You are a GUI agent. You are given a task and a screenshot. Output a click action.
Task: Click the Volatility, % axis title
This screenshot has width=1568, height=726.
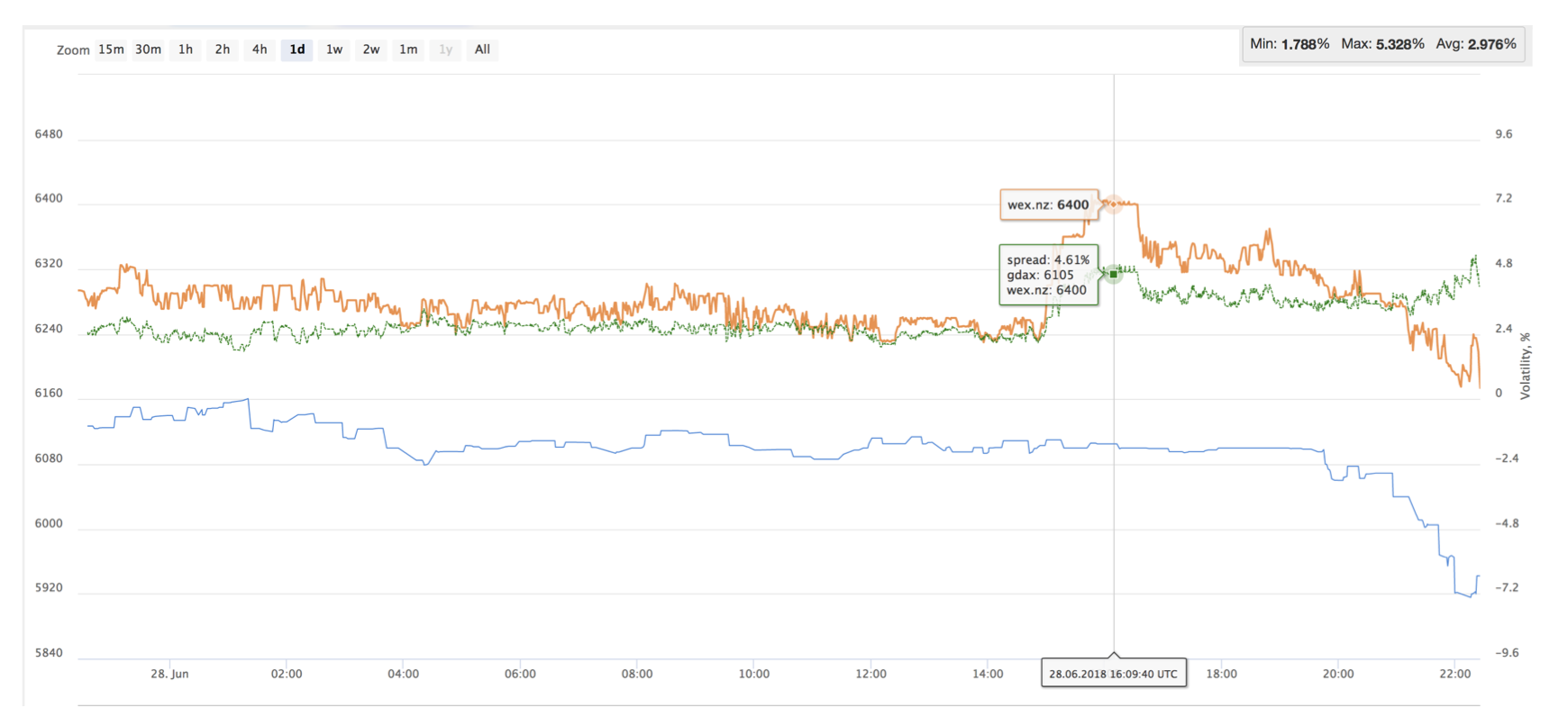click(x=1525, y=366)
